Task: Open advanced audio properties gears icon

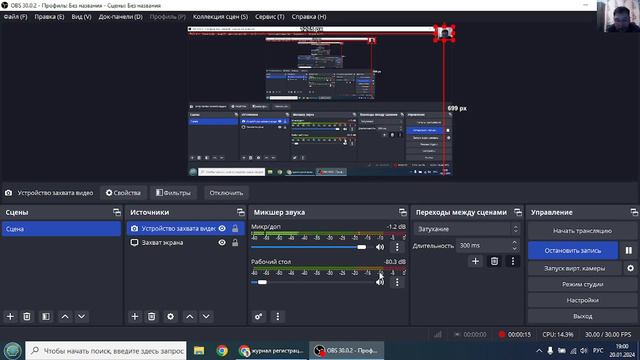Action: coord(258,316)
